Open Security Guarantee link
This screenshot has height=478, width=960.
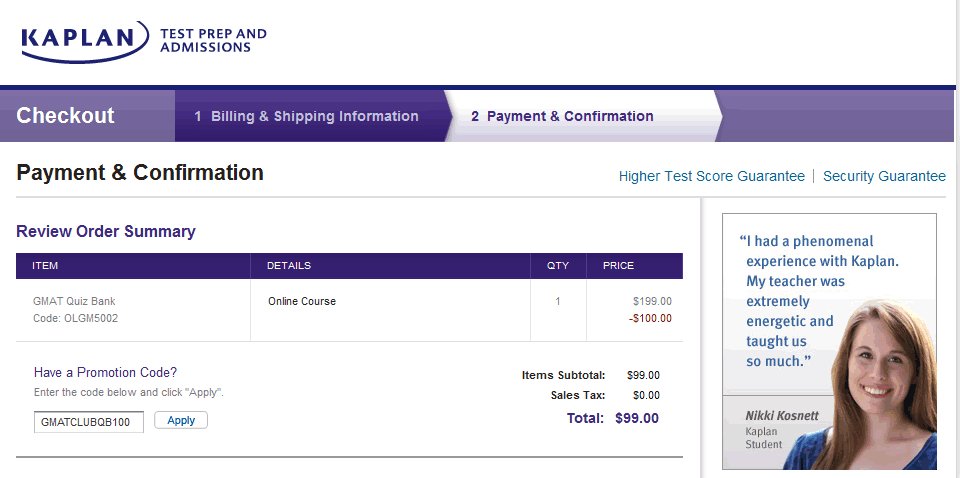[884, 176]
